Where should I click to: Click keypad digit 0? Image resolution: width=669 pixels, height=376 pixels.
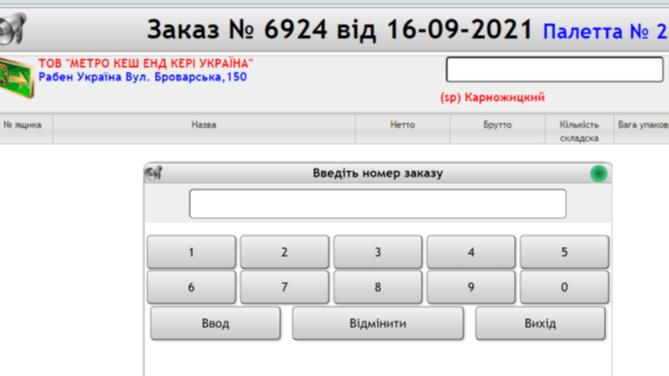click(564, 287)
